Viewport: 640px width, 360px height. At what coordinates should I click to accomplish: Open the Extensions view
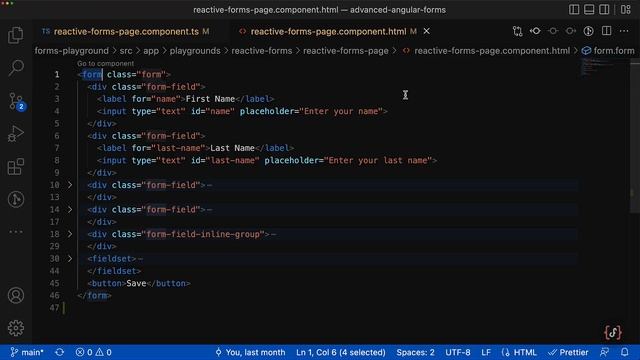[x=16, y=167]
